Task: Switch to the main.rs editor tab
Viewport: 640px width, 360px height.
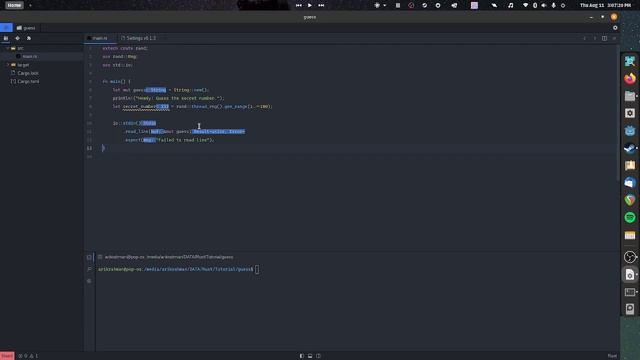Action: pyautogui.click(x=99, y=38)
